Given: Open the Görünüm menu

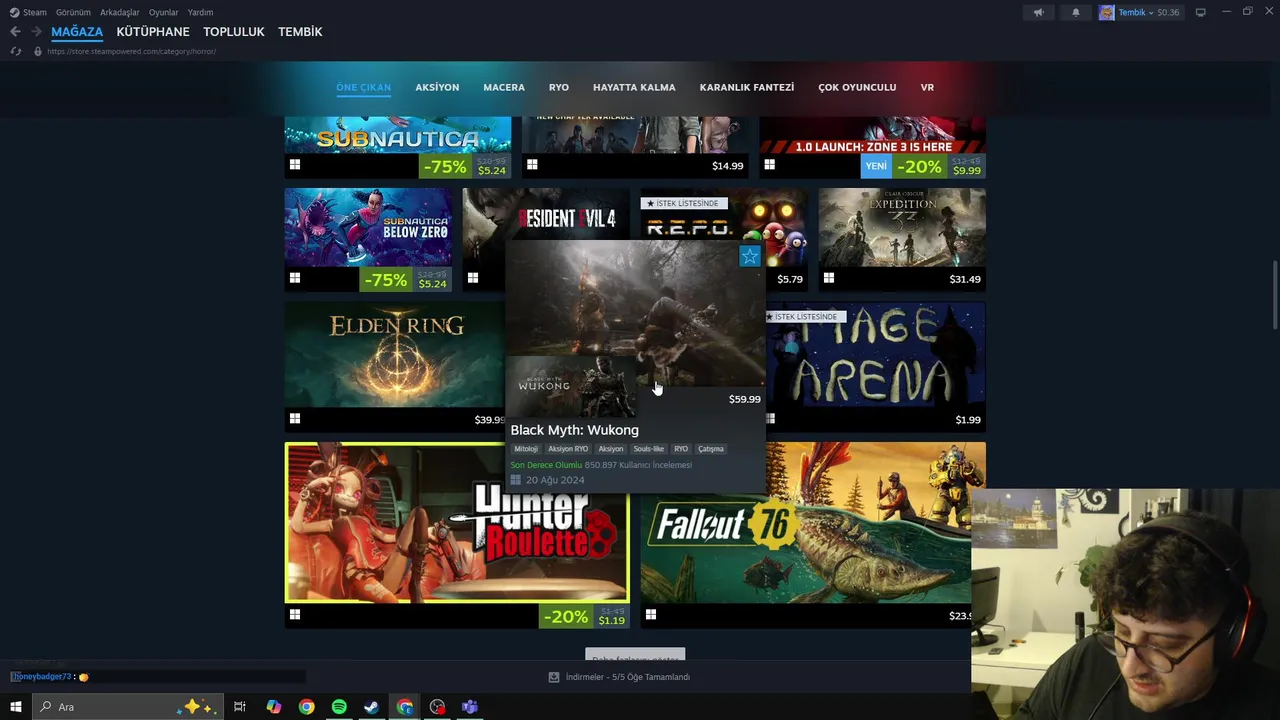Looking at the screenshot, I should (x=73, y=12).
